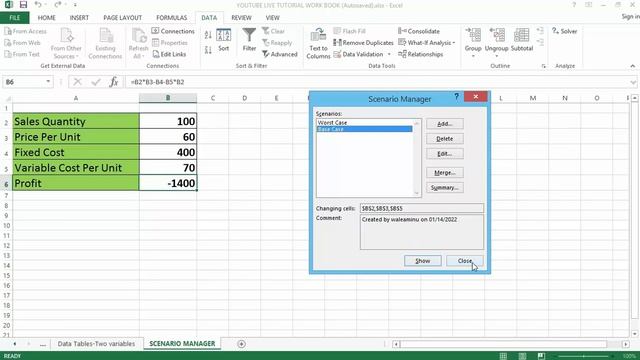Click Edit... in Scenario Manager

[x=444, y=154]
